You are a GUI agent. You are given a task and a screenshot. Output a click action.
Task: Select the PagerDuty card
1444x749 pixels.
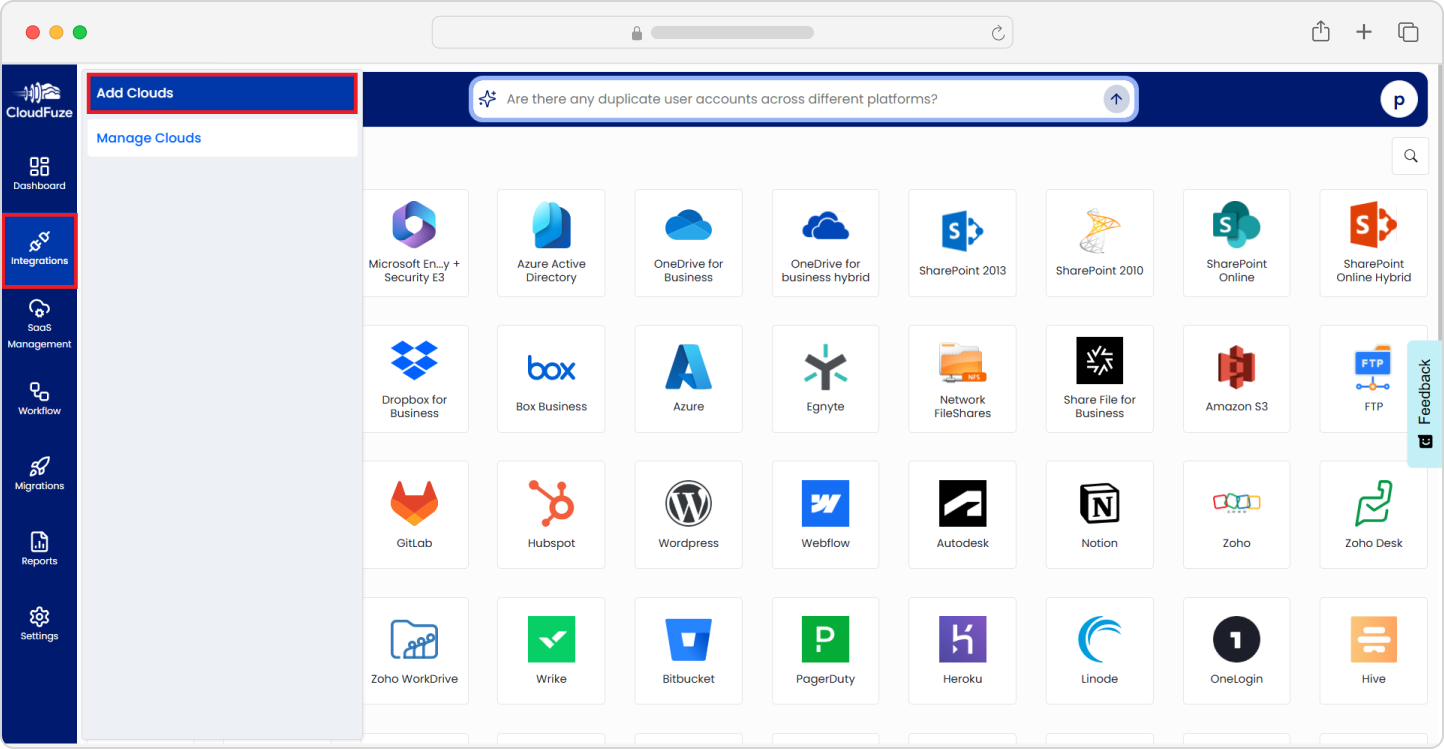click(825, 651)
